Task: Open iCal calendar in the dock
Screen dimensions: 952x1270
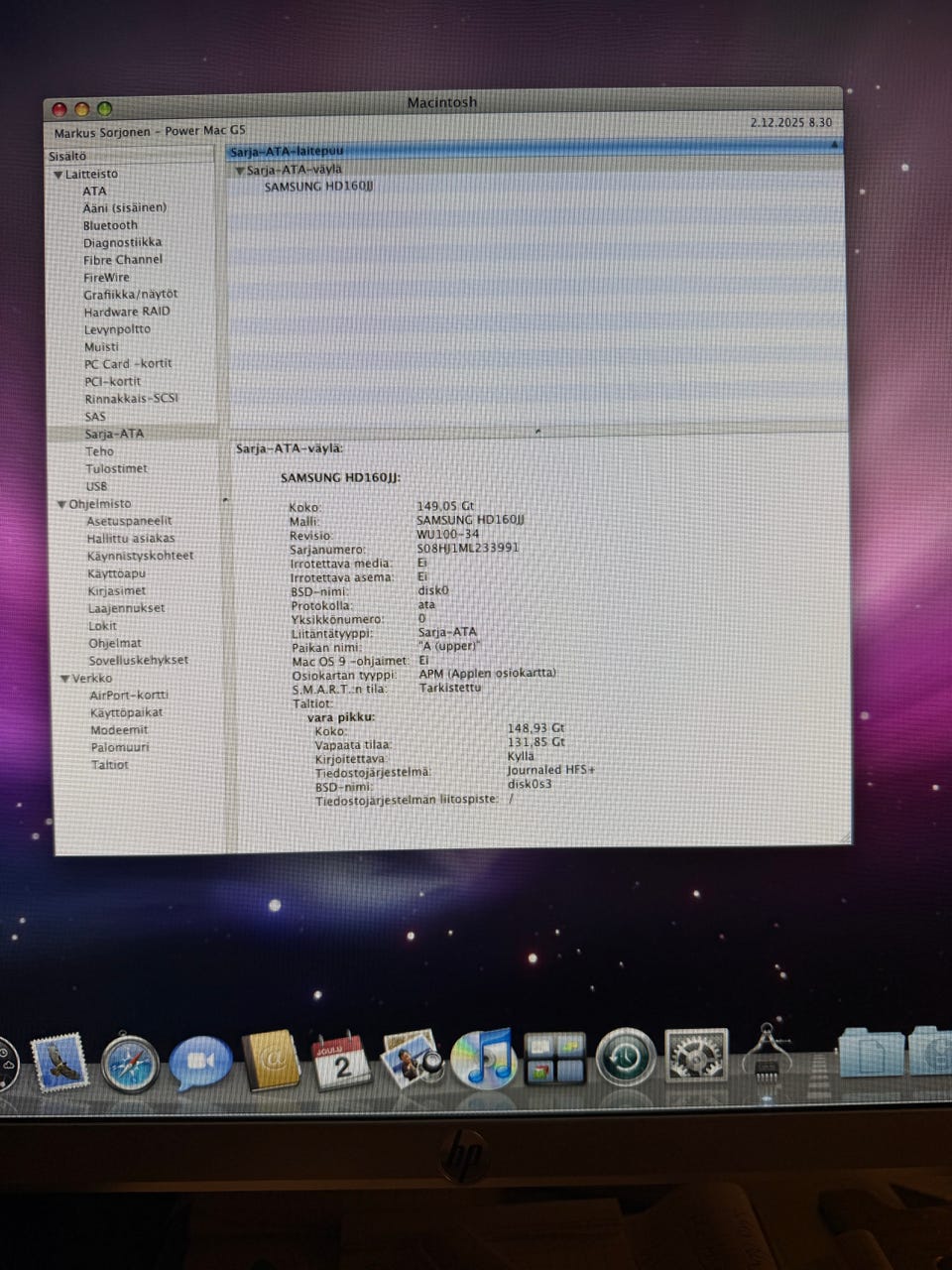Action: [341, 1062]
